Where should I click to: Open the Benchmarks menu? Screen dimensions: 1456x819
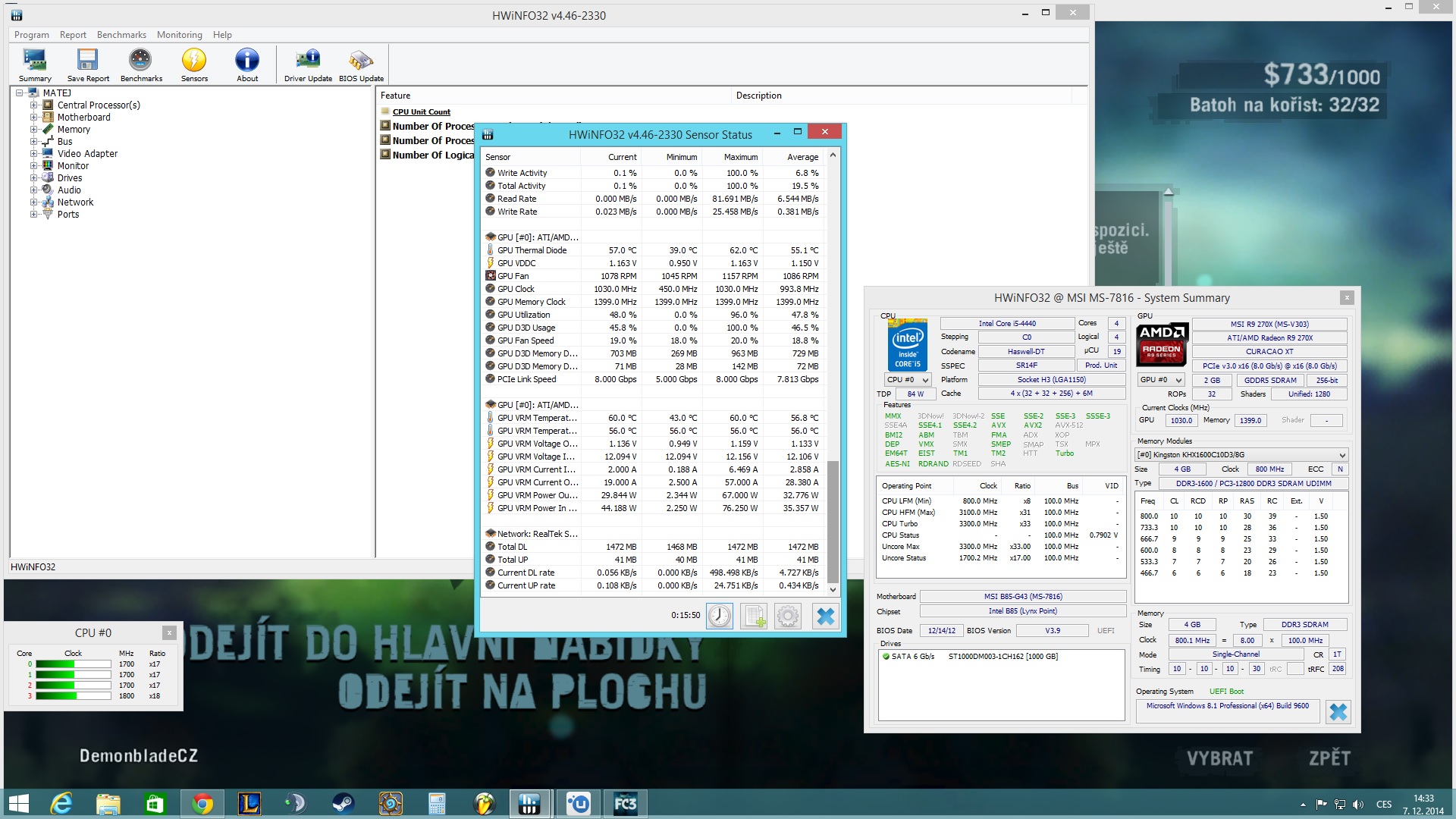point(121,35)
